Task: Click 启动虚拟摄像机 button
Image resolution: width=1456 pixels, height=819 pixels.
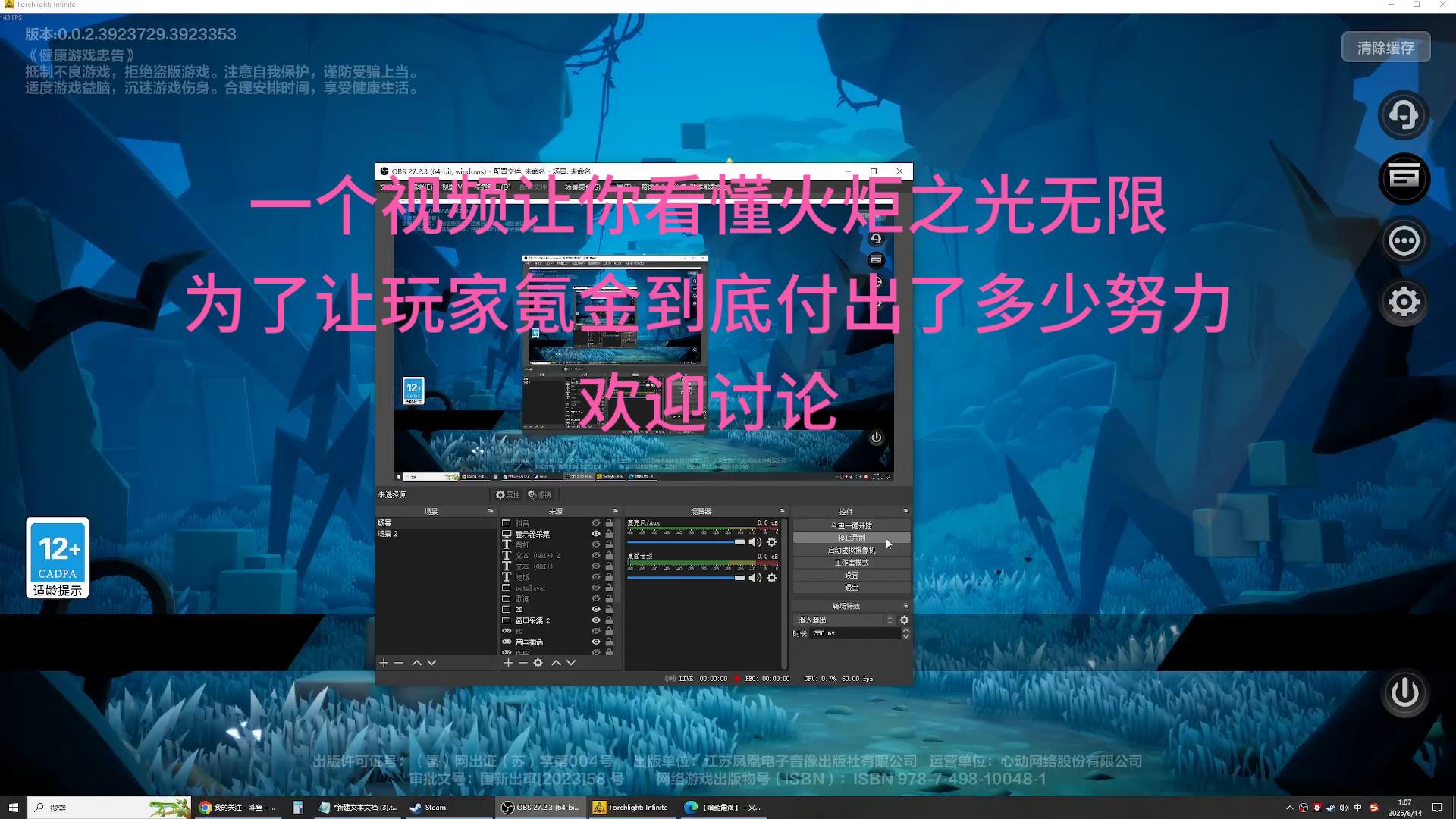Action: (x=851, y=550)
